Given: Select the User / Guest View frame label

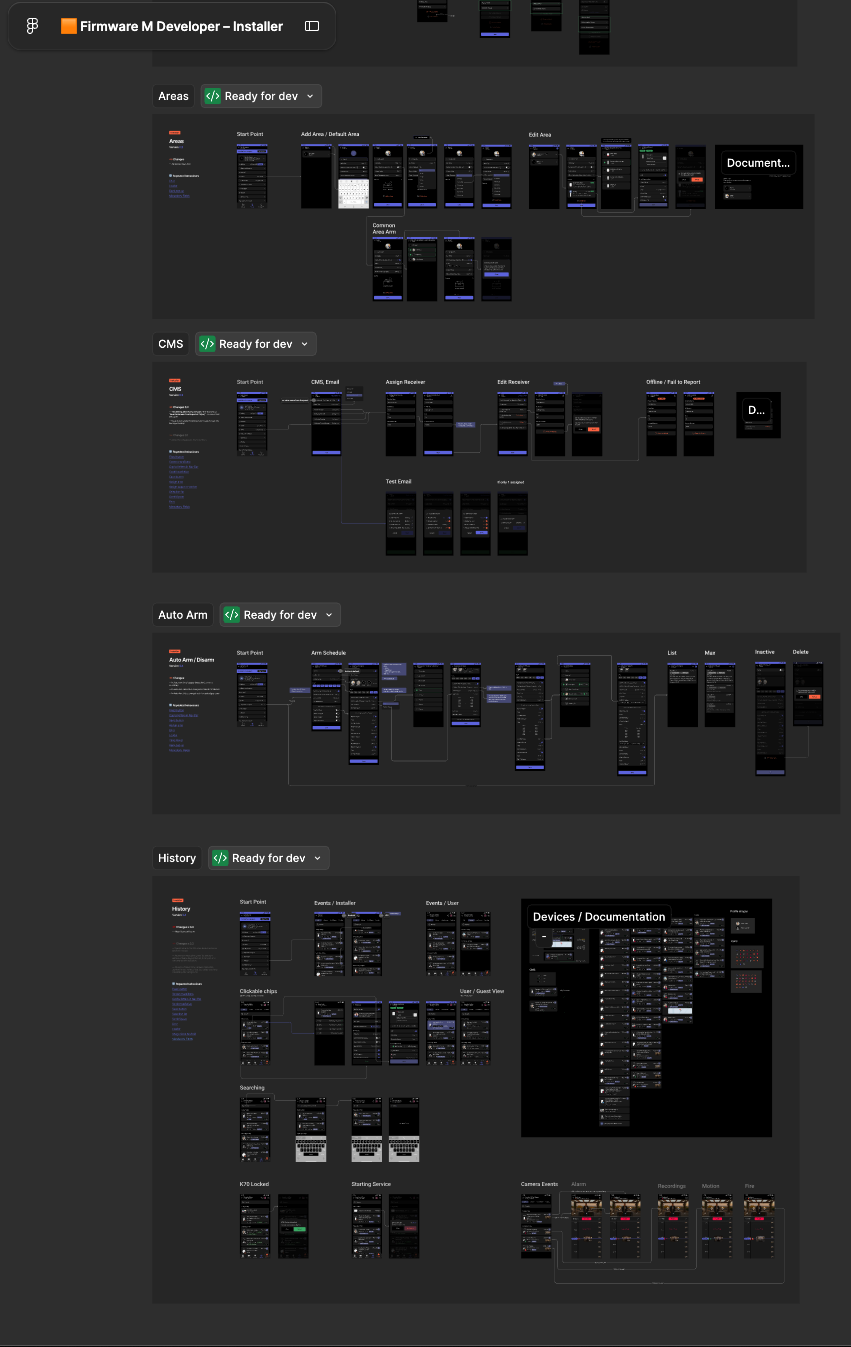Looking at the screenshot, I should (482, 991).
